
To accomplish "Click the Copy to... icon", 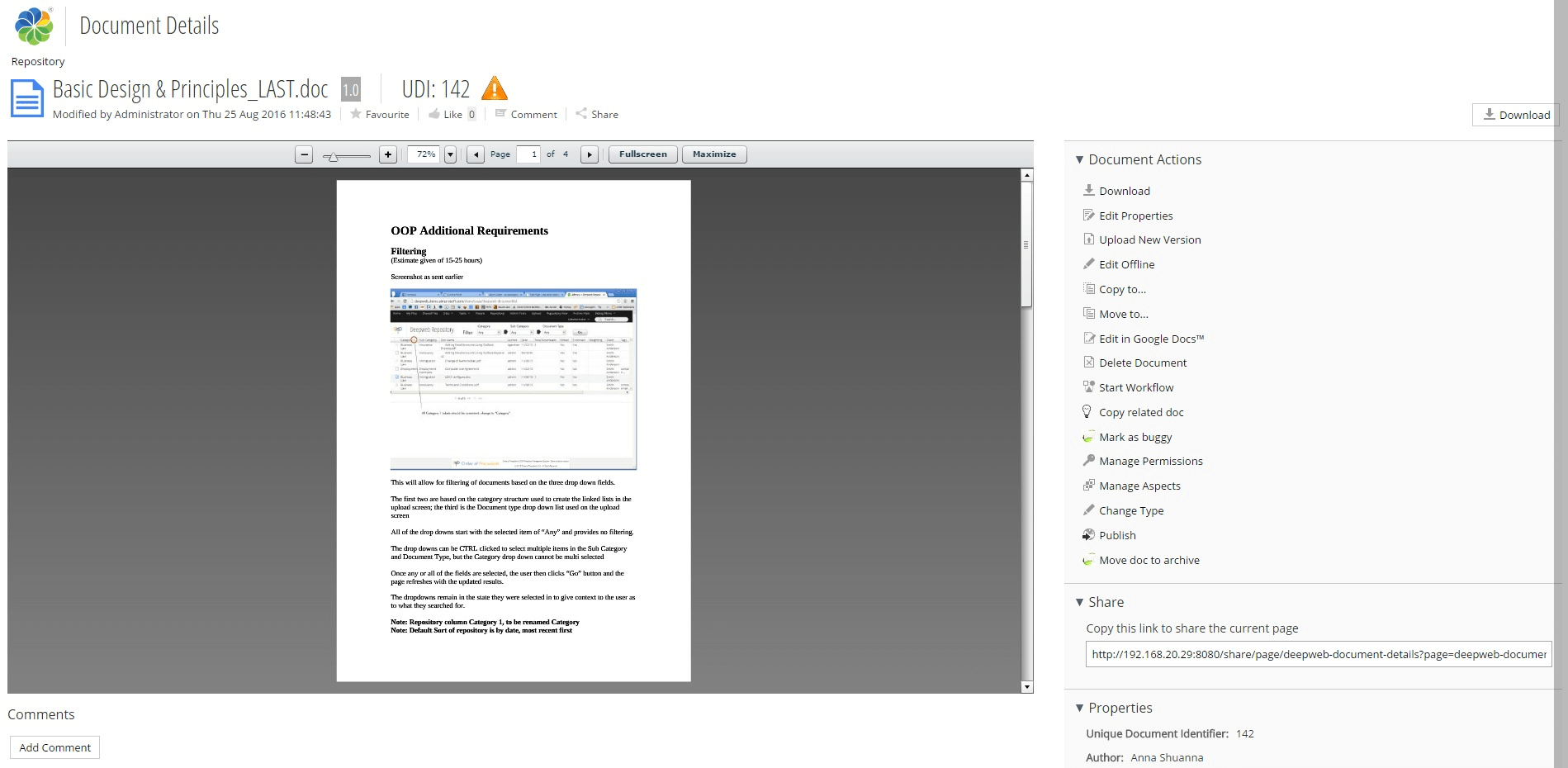I will (x=1088, y=288).
